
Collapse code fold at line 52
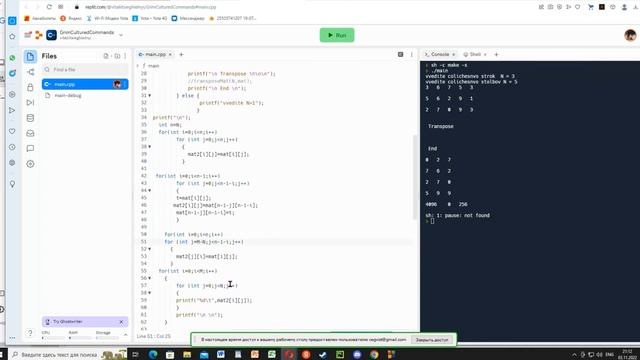(x=150, y=249)
